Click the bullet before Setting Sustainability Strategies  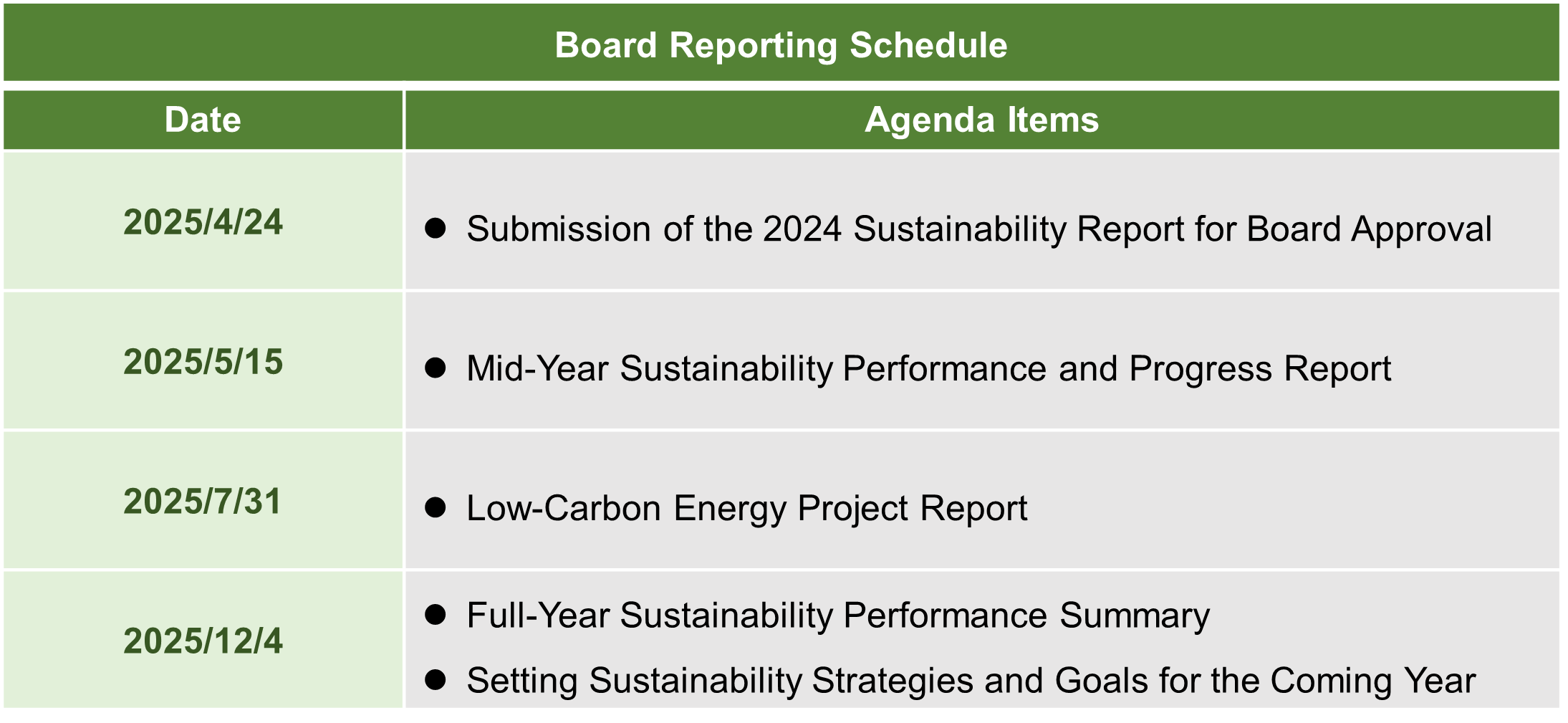[436, 680]
